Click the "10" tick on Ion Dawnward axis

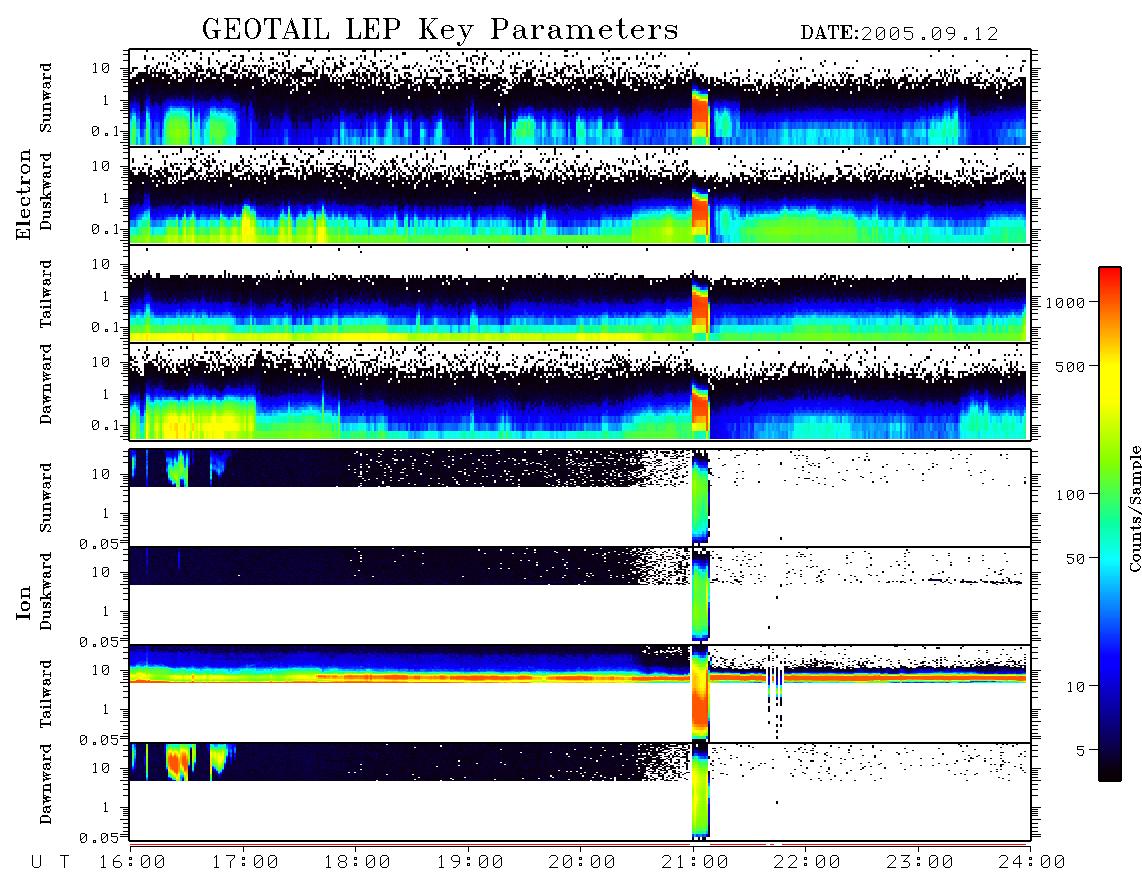pos(101,769)
